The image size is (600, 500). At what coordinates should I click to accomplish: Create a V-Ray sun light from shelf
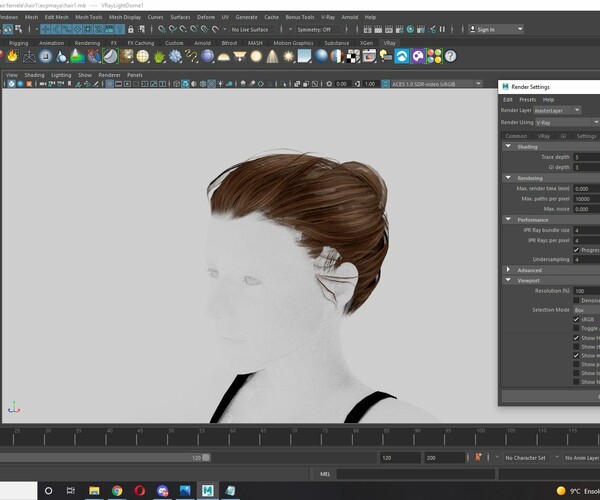pyautogui.click(x=289, y=56)
